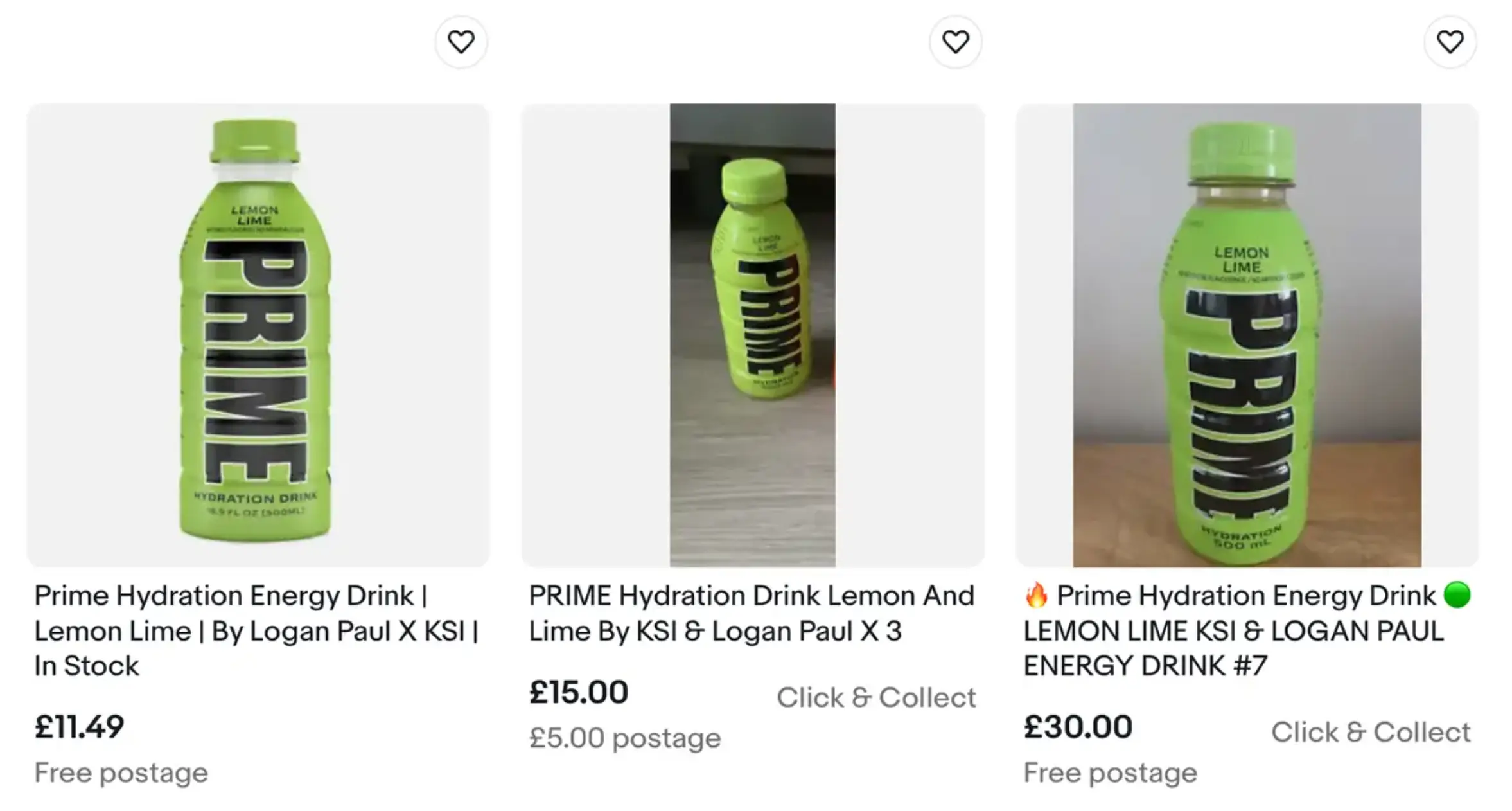Click '£5.00 postage' under the middle listing
This screenshot has width=1512, height=811.
624,738
